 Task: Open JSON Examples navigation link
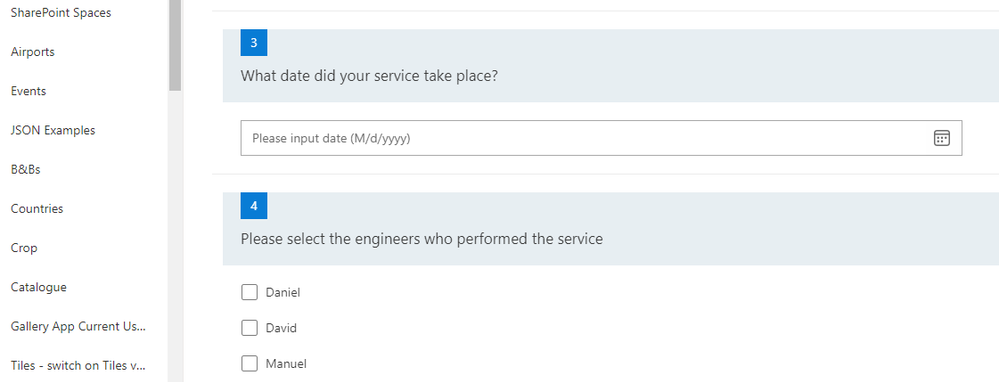[x=53, y=131]
